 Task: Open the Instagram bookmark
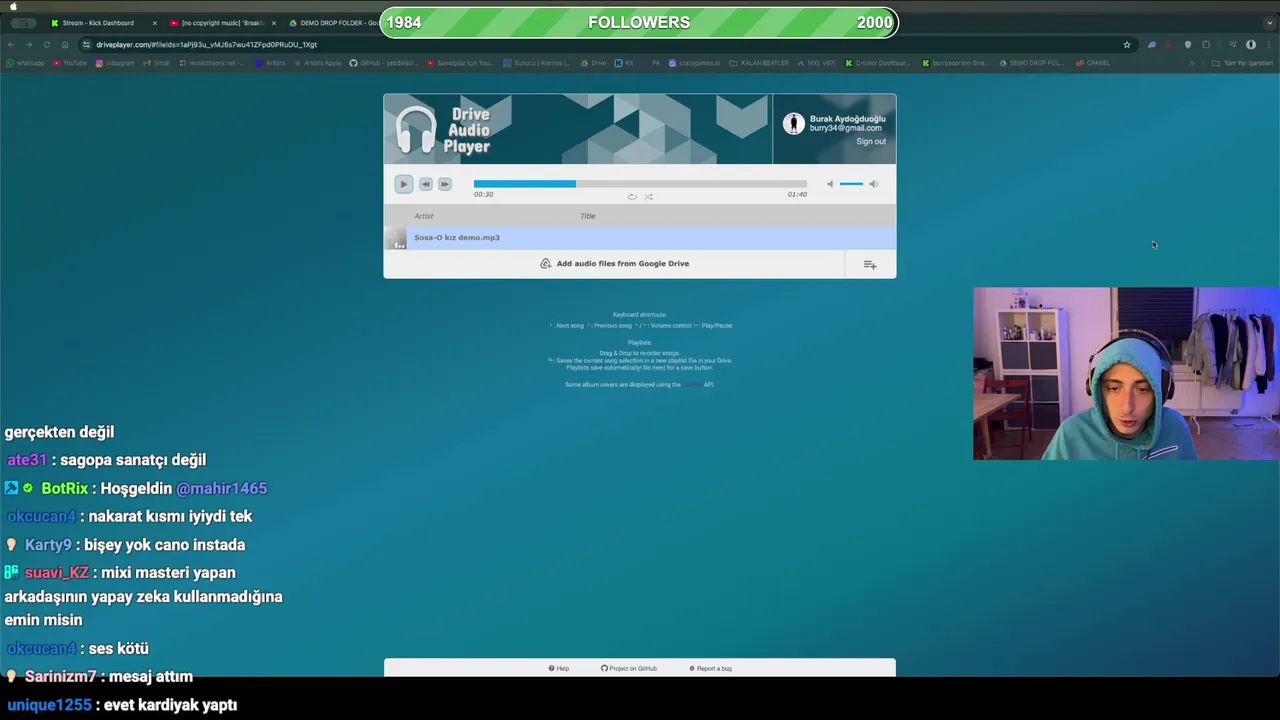(115, 63)
